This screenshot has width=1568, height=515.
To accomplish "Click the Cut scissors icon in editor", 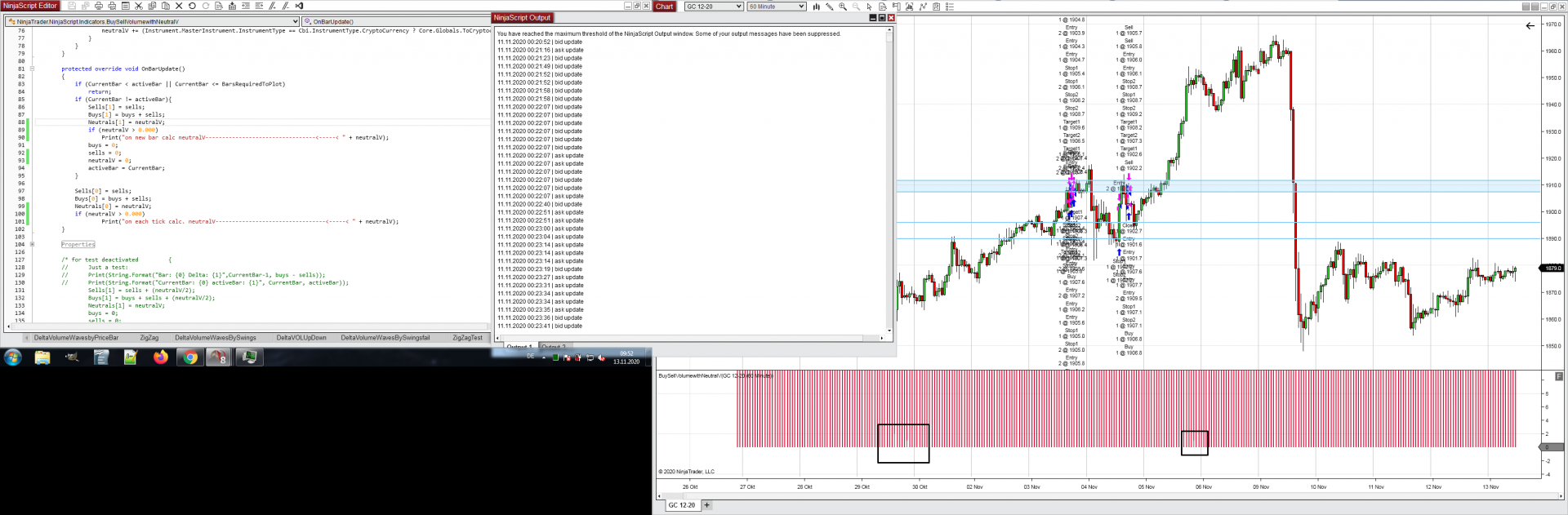I will [x=139, y=6].
